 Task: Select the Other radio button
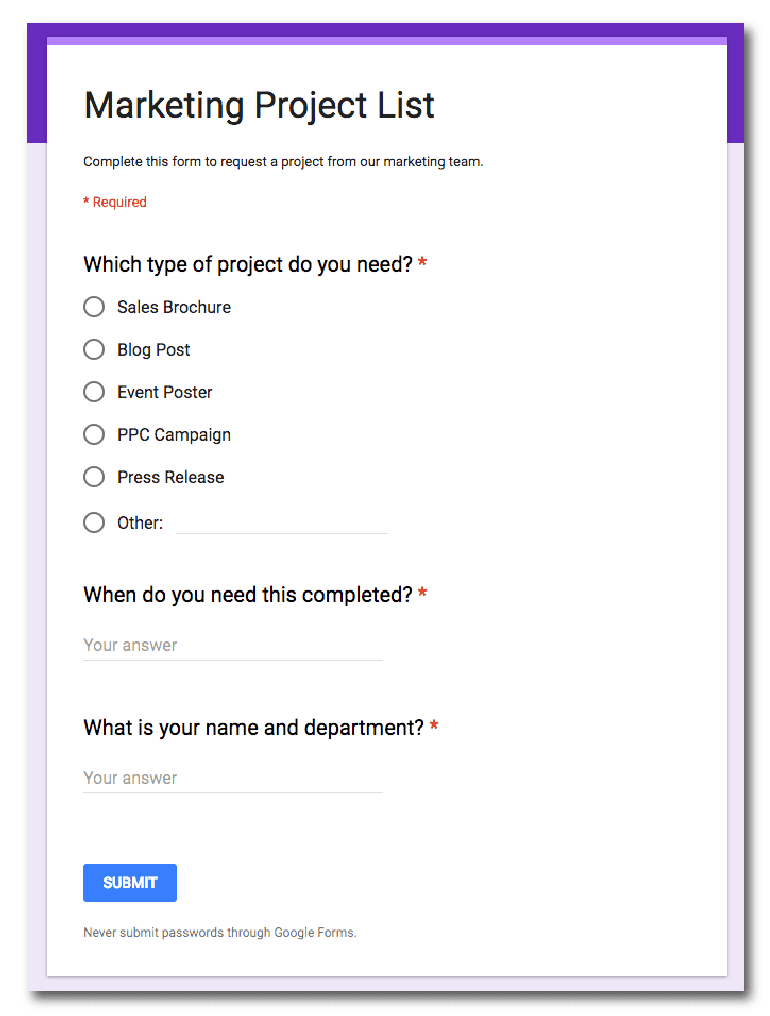(94, 522)
